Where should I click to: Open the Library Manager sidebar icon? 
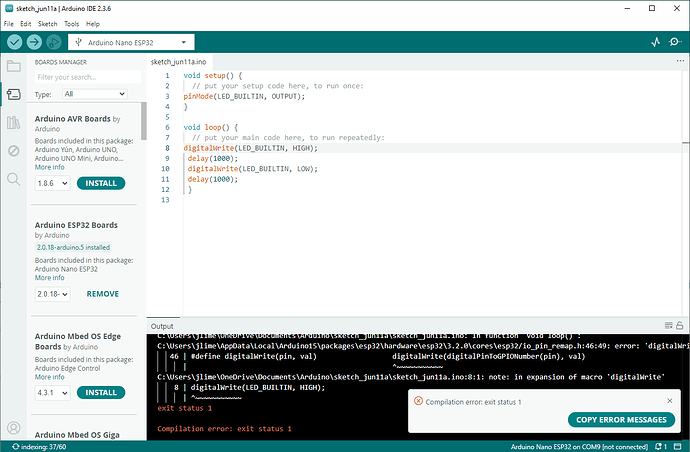14,122
